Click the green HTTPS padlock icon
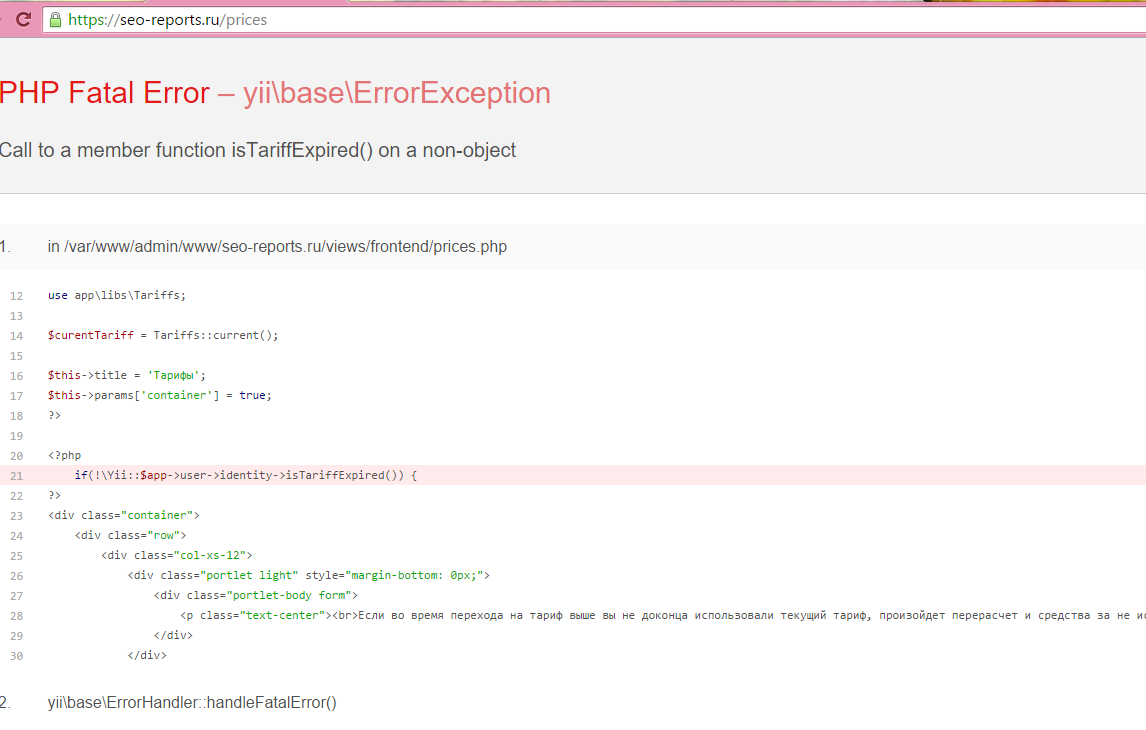This screenshot has width=1146, height=730. tap(55, 19)
